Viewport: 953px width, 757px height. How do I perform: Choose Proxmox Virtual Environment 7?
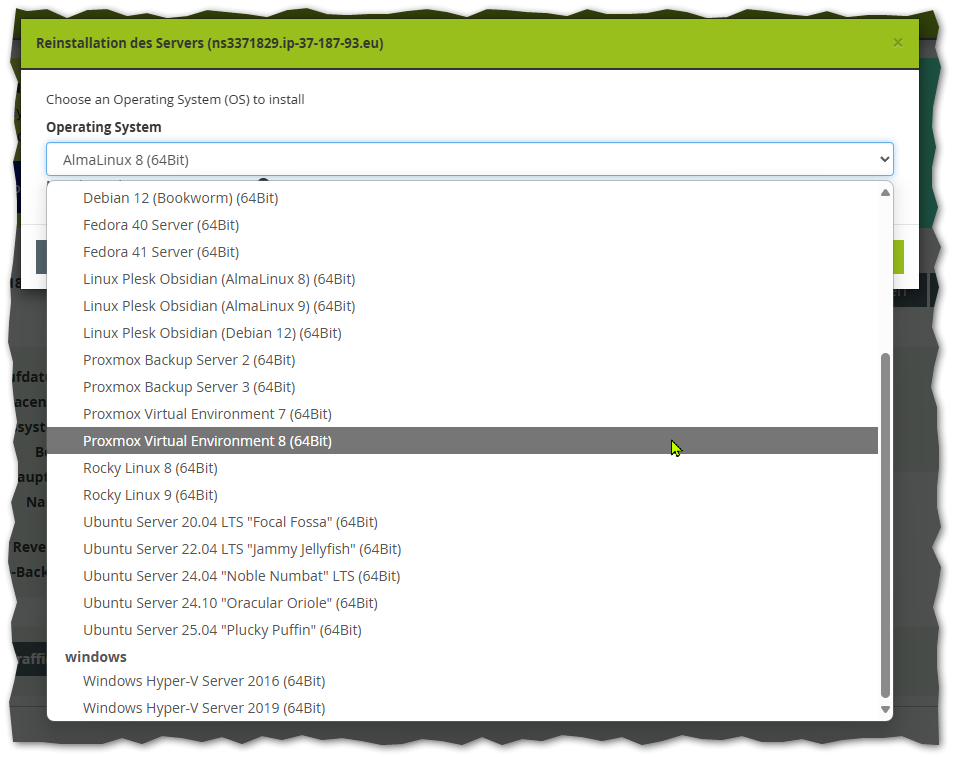207,414
